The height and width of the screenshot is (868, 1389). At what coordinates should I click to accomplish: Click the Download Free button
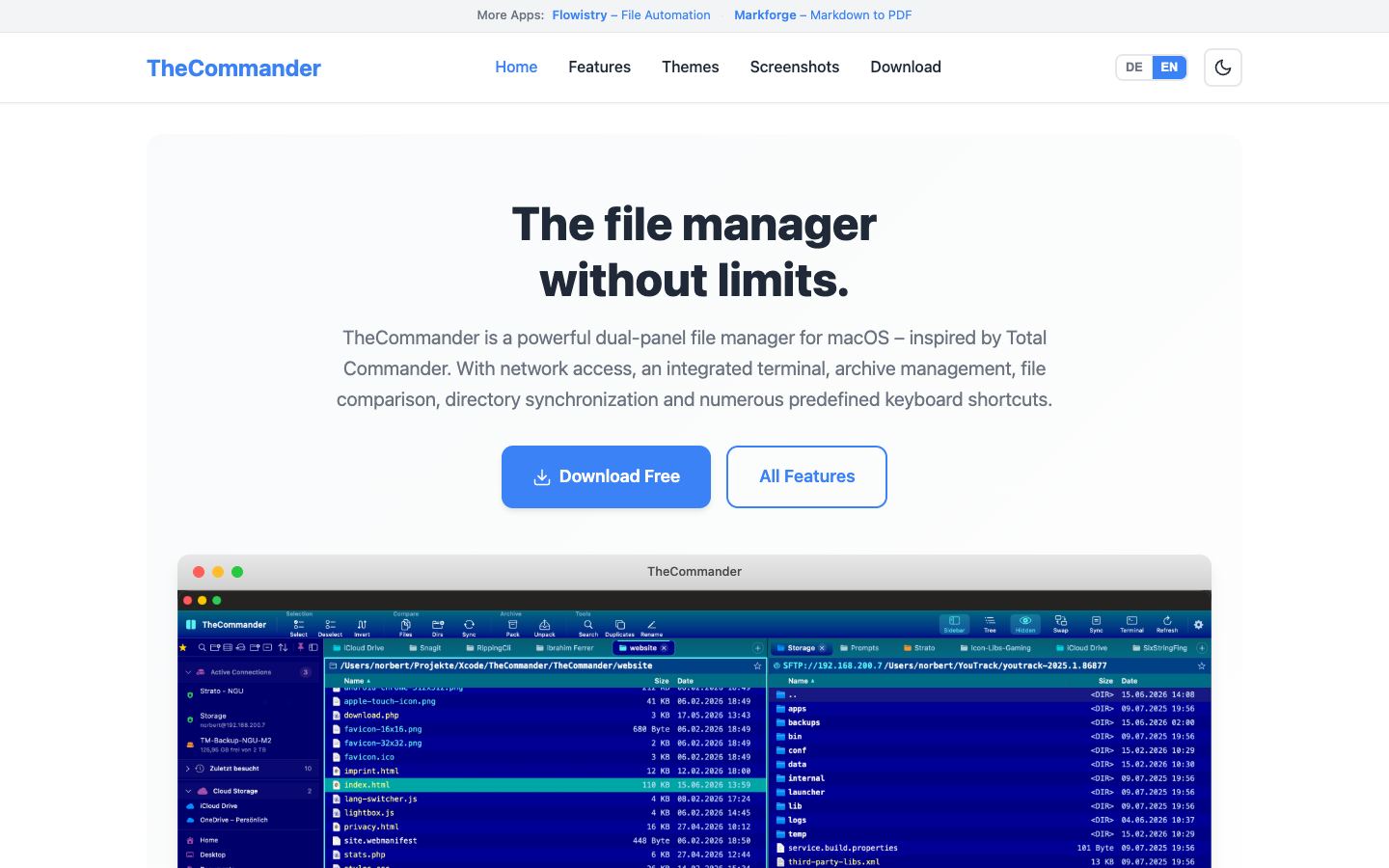pos(606,476)
